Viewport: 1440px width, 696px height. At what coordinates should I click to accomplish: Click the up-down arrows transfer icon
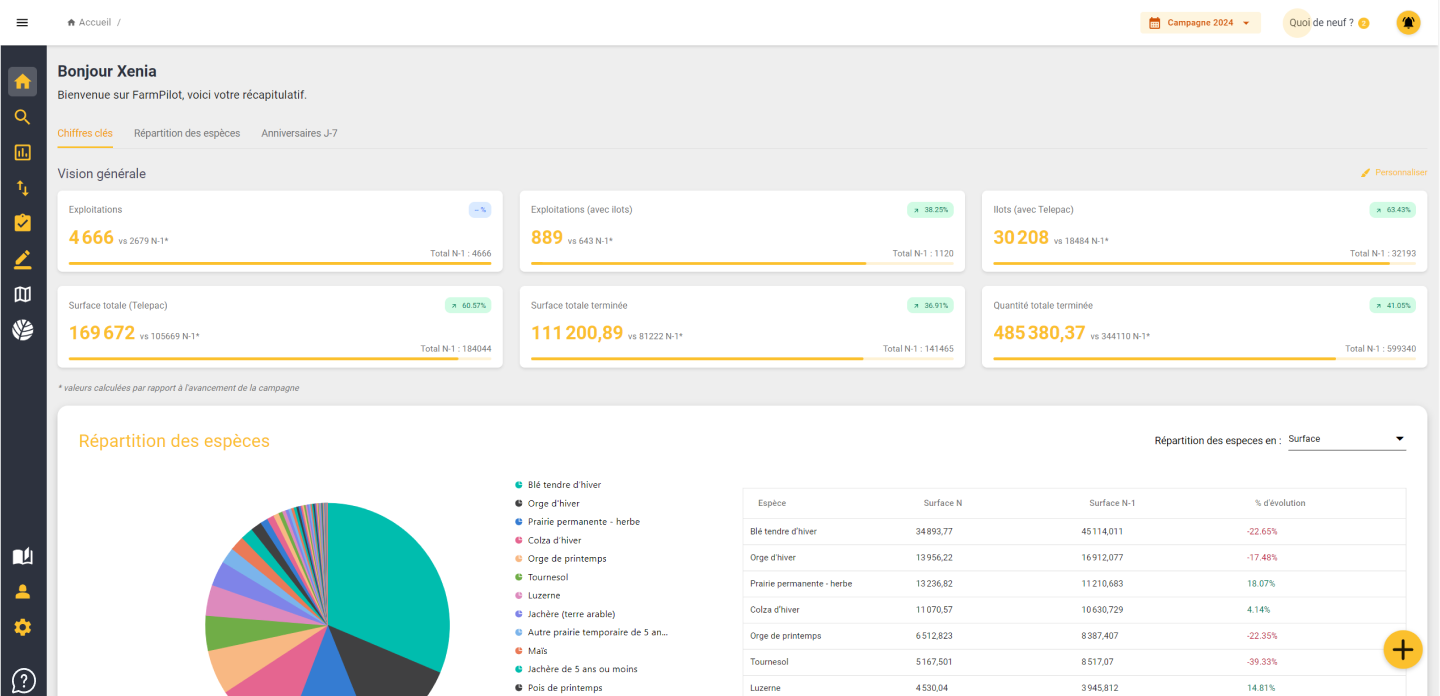pos(22,188)
